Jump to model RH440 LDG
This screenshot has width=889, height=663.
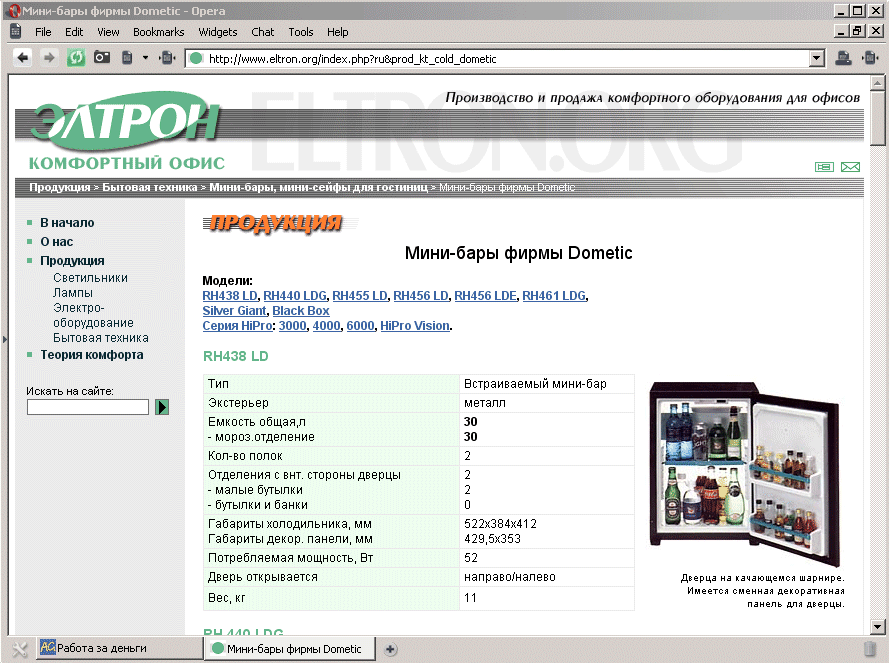click(295, 296)
